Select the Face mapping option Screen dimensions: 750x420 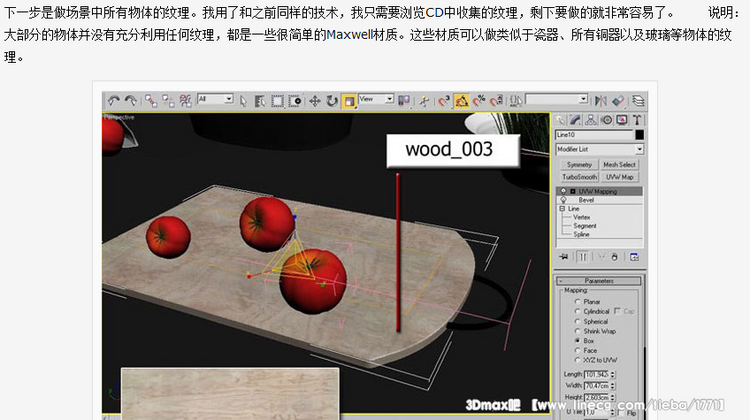(x=586, y=351)
